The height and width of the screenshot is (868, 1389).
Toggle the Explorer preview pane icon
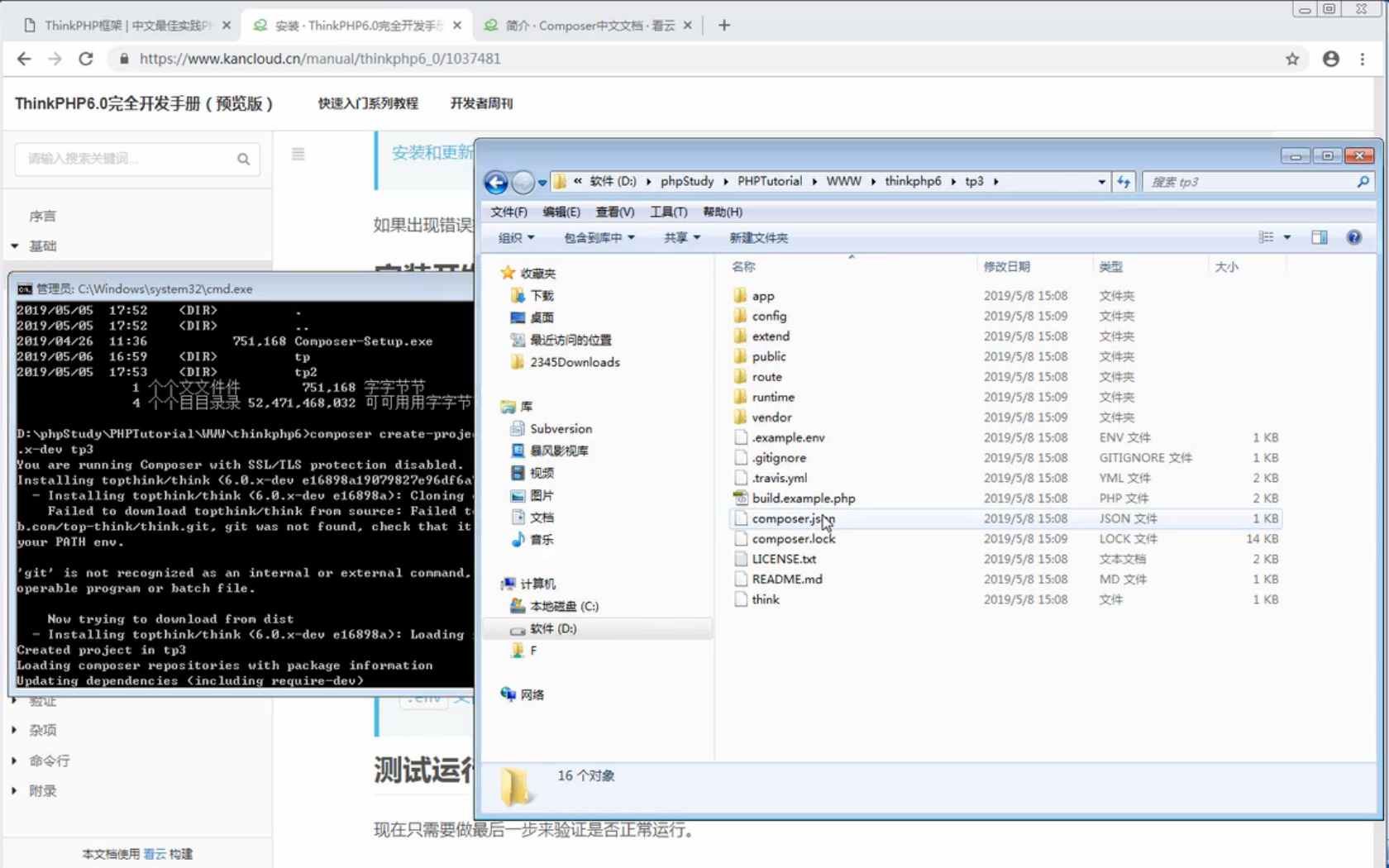click(1319, 238)
